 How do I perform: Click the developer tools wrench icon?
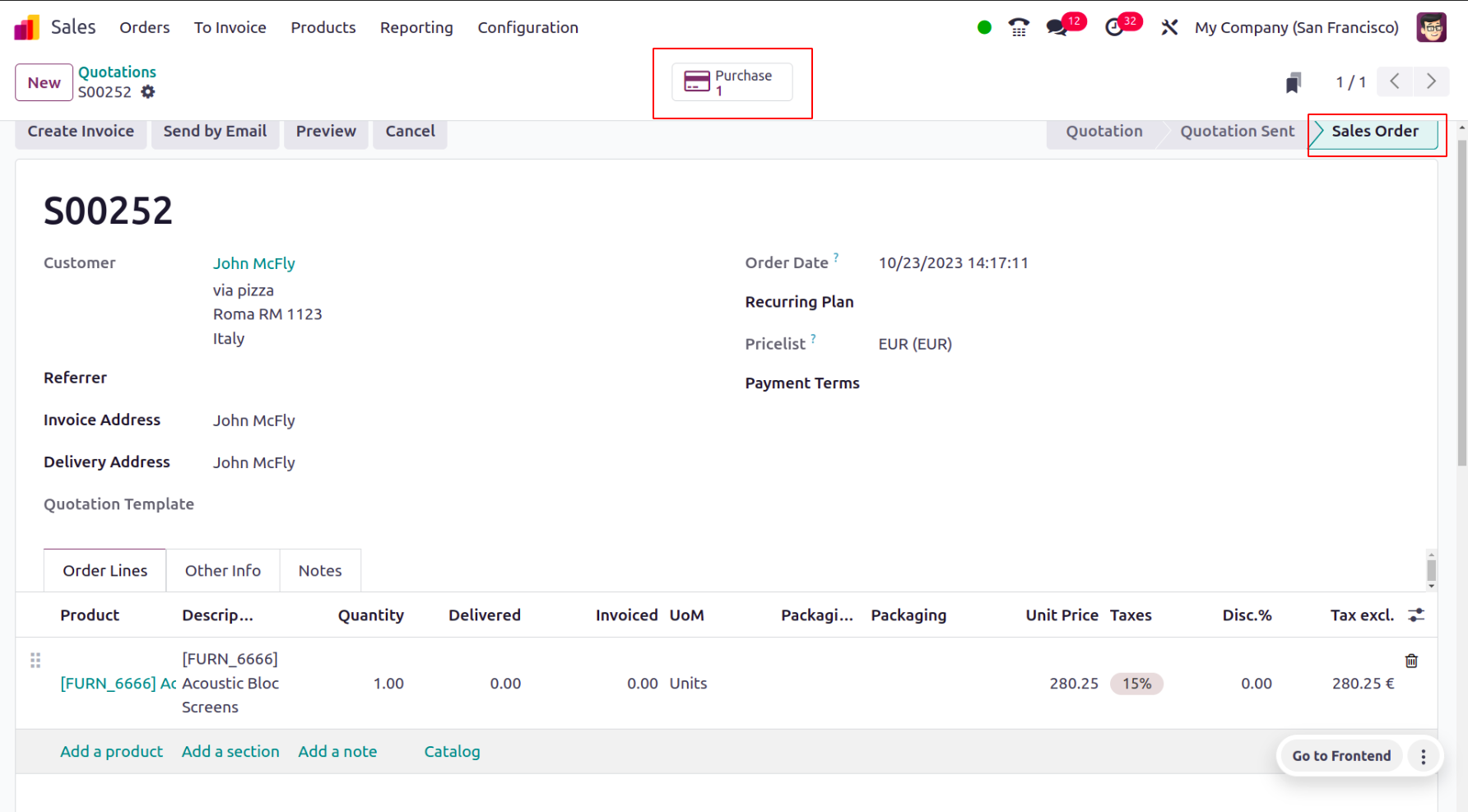(x=1169, y=27)
